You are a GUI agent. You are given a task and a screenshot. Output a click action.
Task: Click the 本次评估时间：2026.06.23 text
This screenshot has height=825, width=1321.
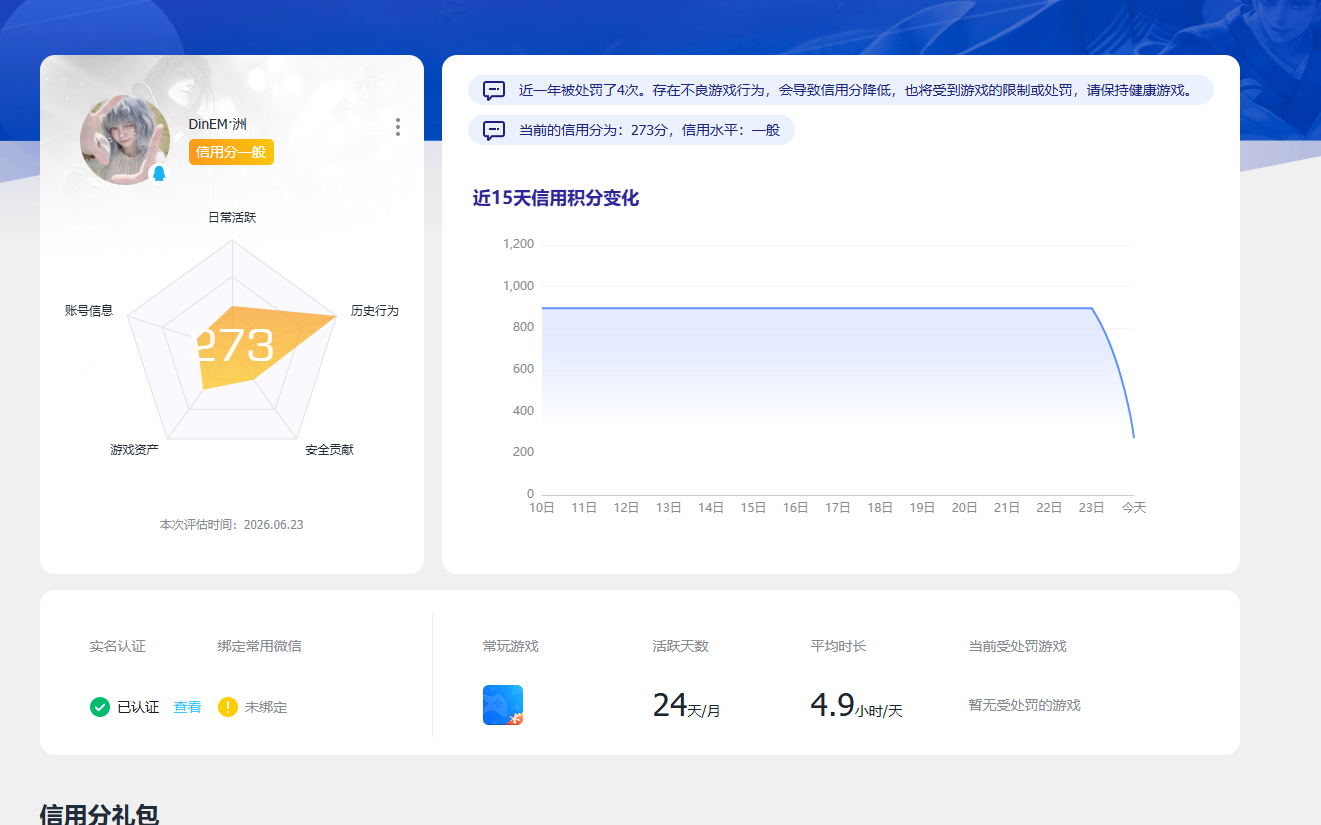(x=231, y=525)
